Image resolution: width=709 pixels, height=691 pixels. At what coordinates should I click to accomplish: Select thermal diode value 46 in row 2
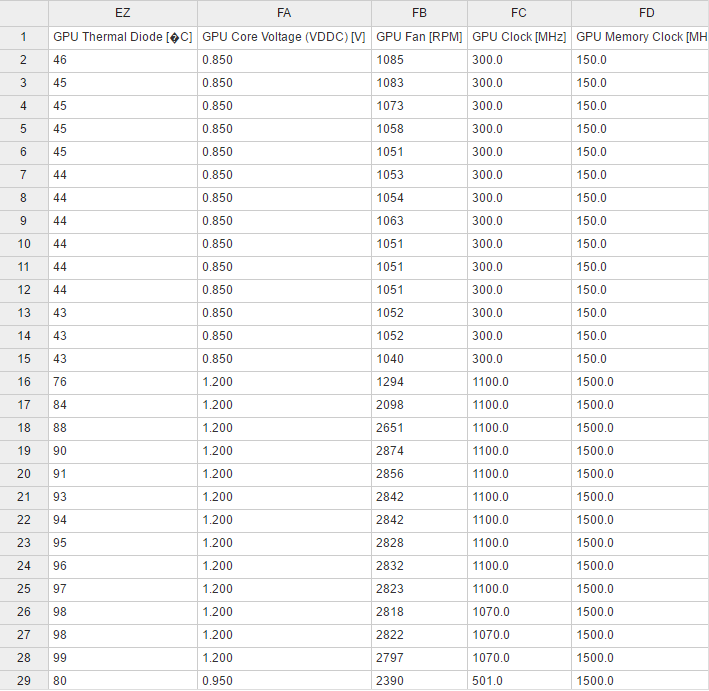click(123, 60)
